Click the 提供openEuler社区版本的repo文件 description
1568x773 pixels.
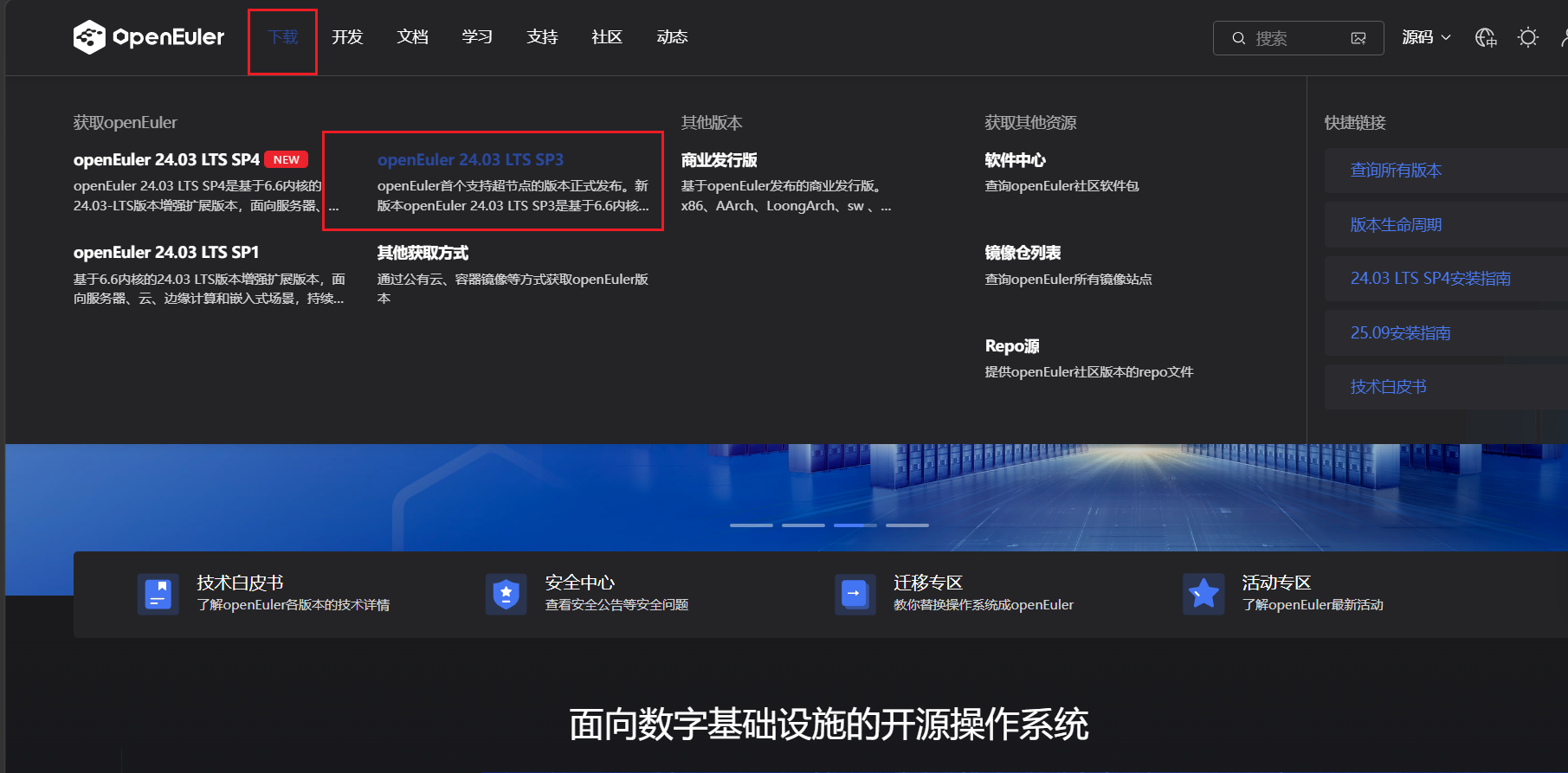coord(1089,372)
